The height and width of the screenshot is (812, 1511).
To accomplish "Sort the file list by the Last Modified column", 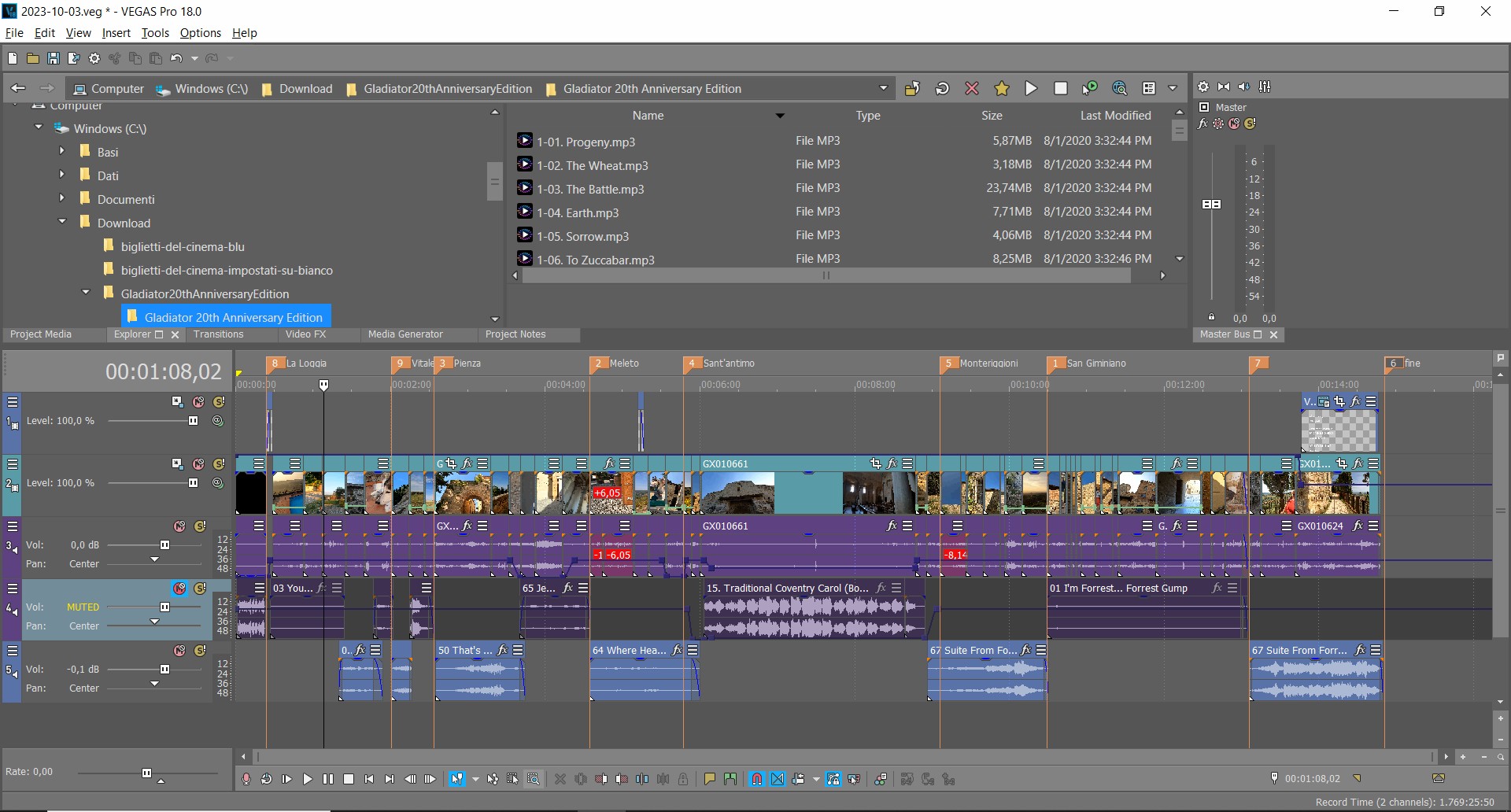I will pyautogui.click(x=1115, y=116).
